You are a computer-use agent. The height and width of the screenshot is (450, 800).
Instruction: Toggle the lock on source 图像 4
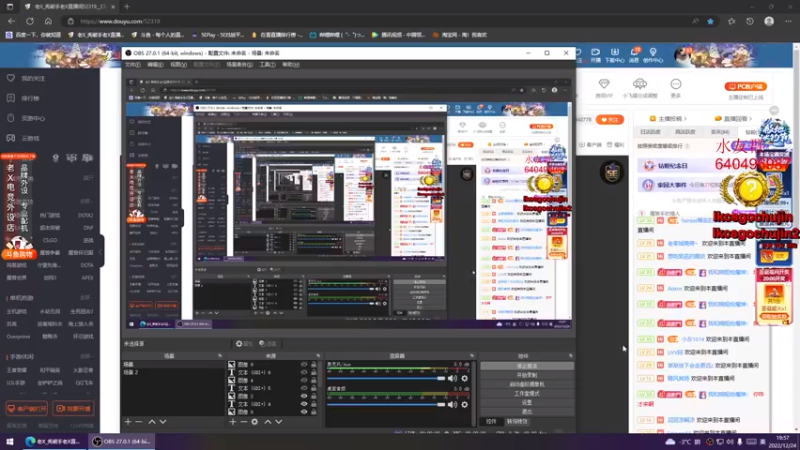coord(313,380)
